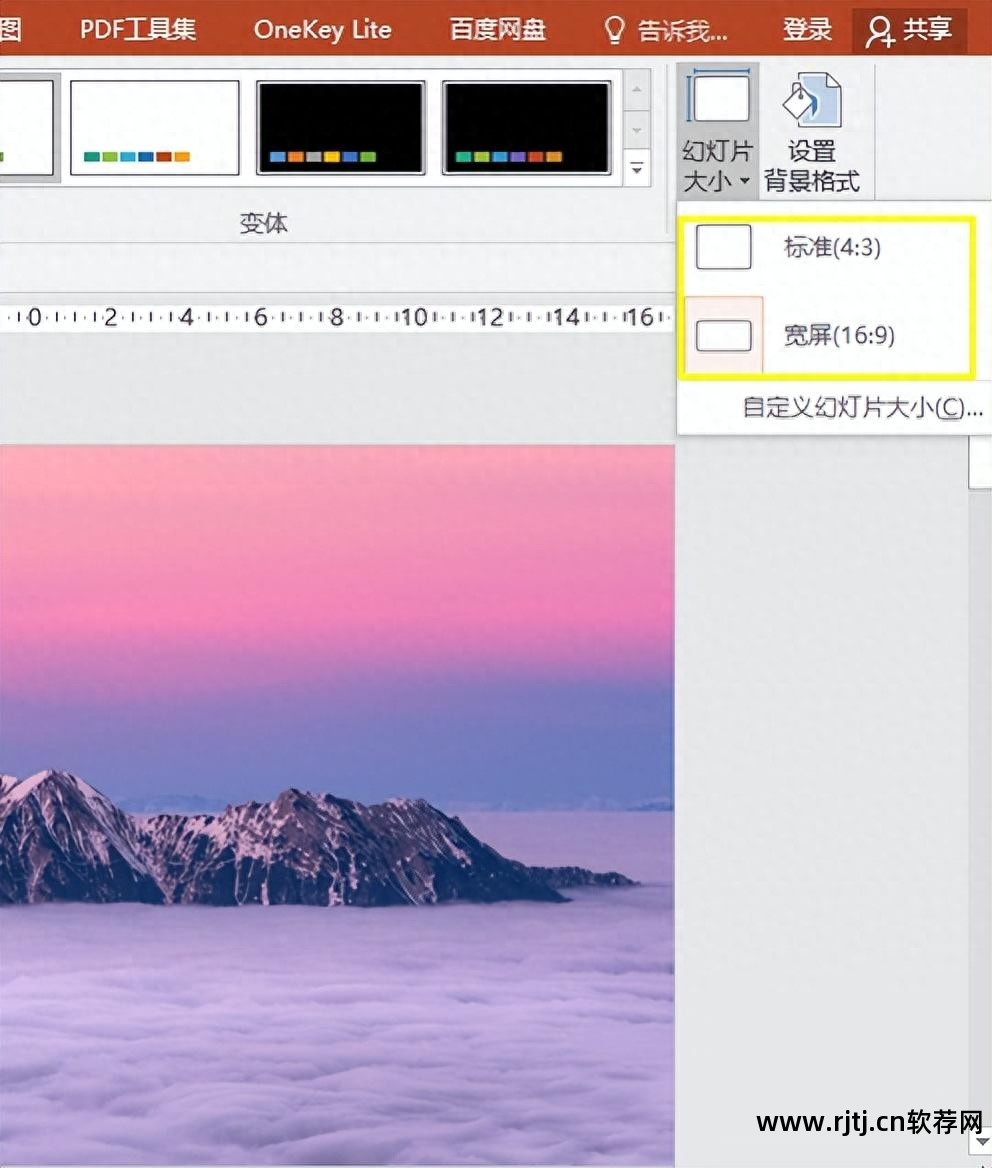Click the 16:9 widescreen ratio preview icon
Viewport: 992px width, 1168px height.
tap(723, 335)
